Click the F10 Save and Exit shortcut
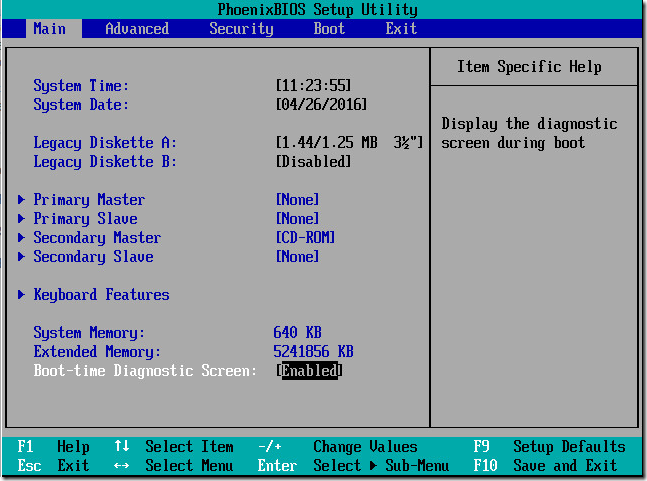 point(545,465)
